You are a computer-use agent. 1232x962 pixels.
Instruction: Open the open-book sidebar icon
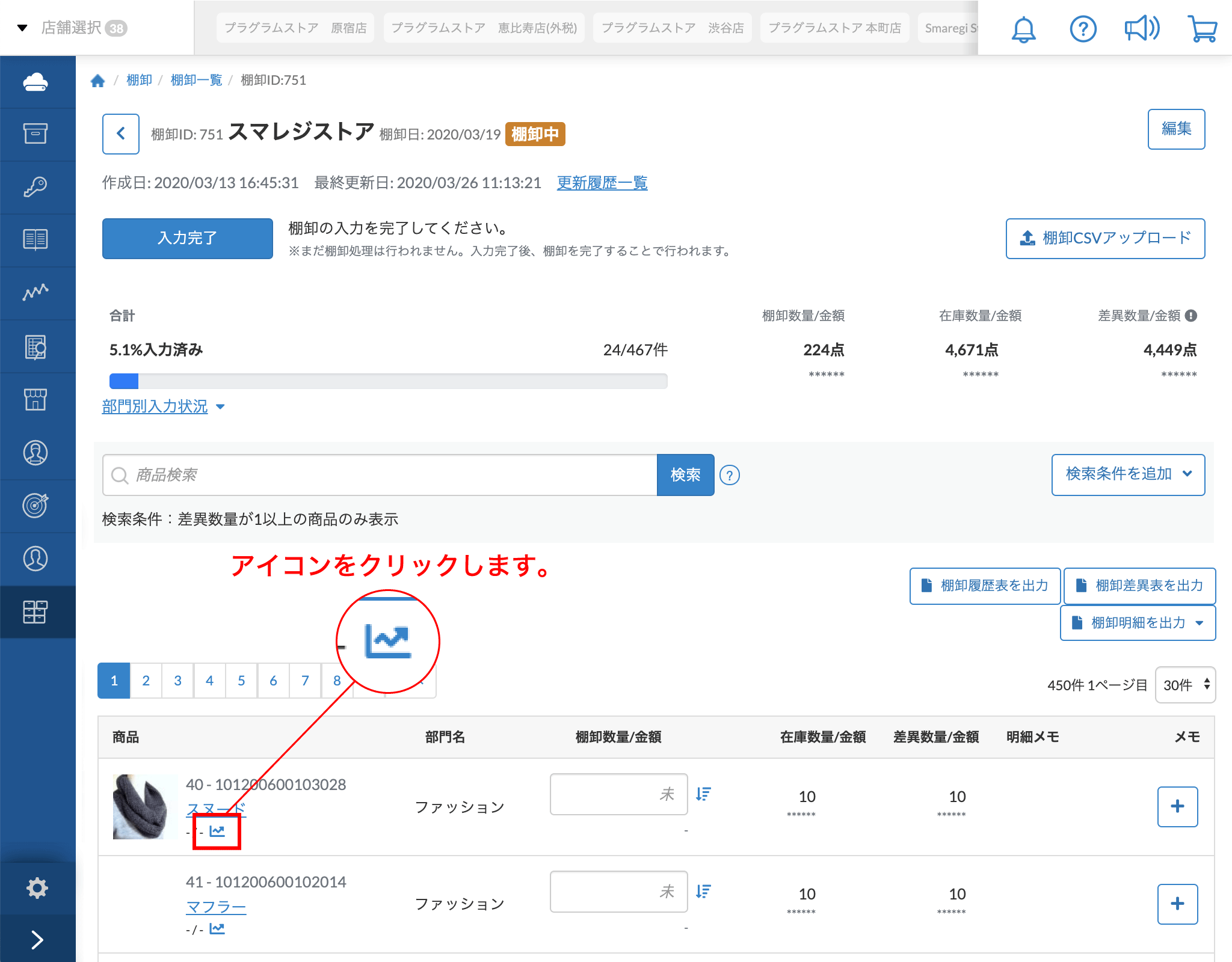[35, 239]
